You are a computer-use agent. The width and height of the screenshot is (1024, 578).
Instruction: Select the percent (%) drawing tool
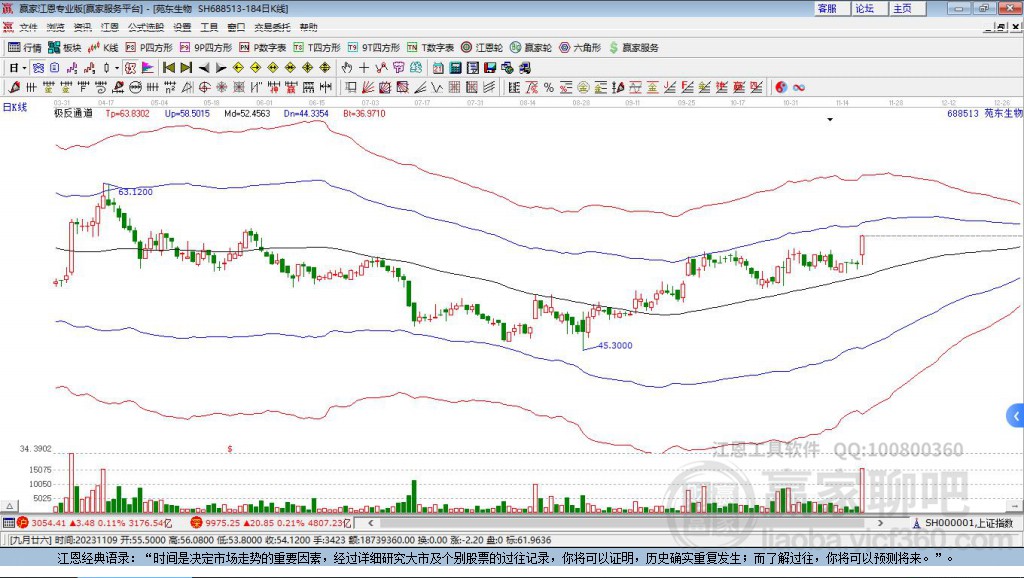click(549, 88)
